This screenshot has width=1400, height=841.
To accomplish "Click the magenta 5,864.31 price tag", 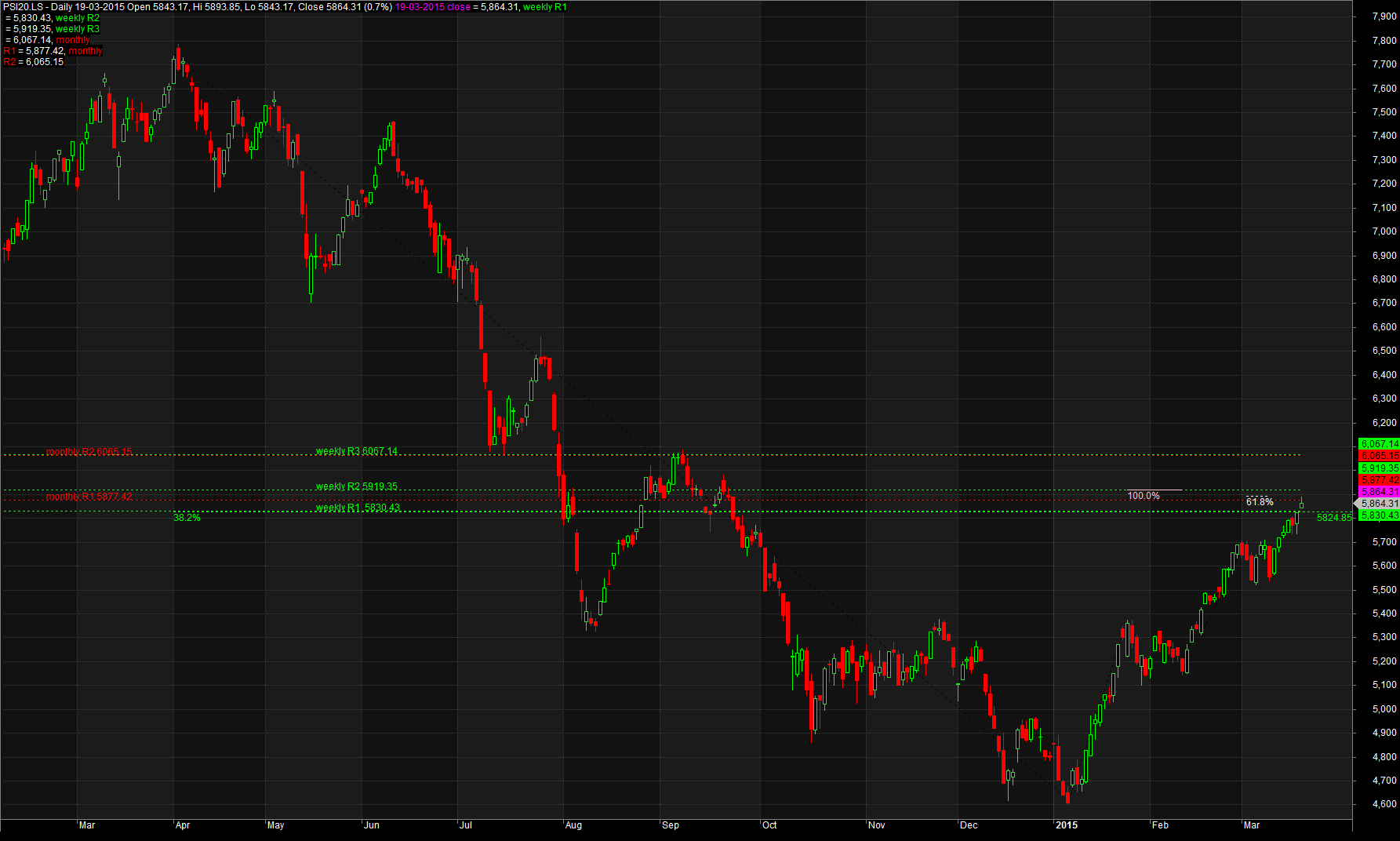I will click(x=1380, y=492).
